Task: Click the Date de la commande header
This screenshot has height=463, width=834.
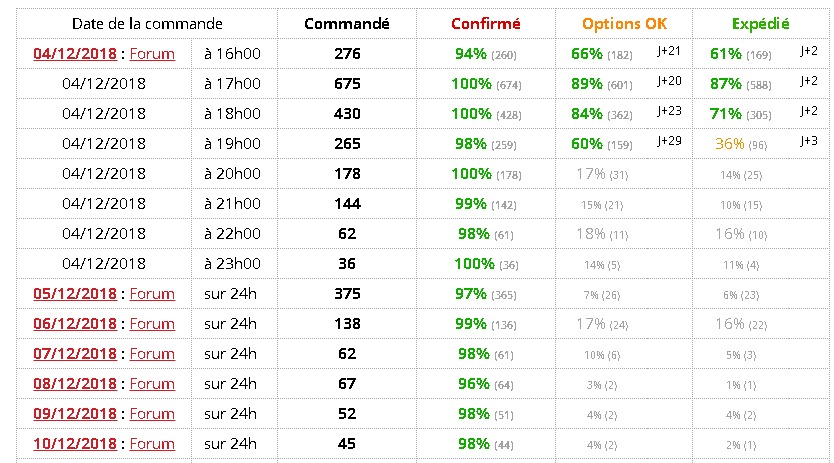Action: (147, 23)
